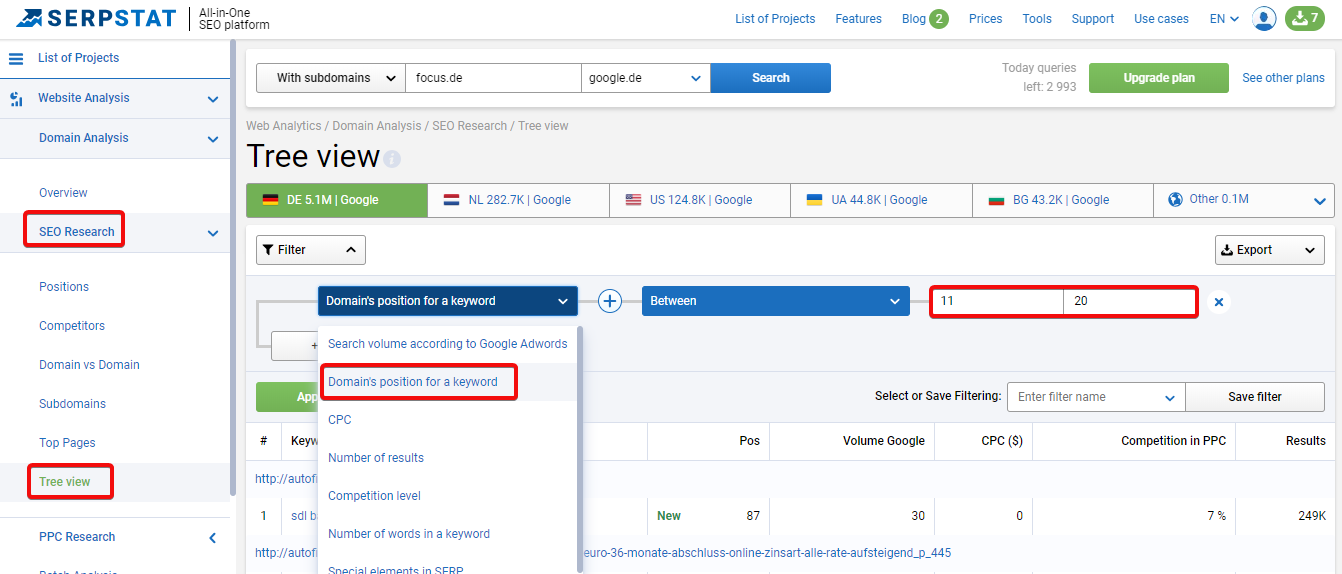Click the Results value 249K
The width and height of the screenshot is (1342, 574).
point(1312,516)
